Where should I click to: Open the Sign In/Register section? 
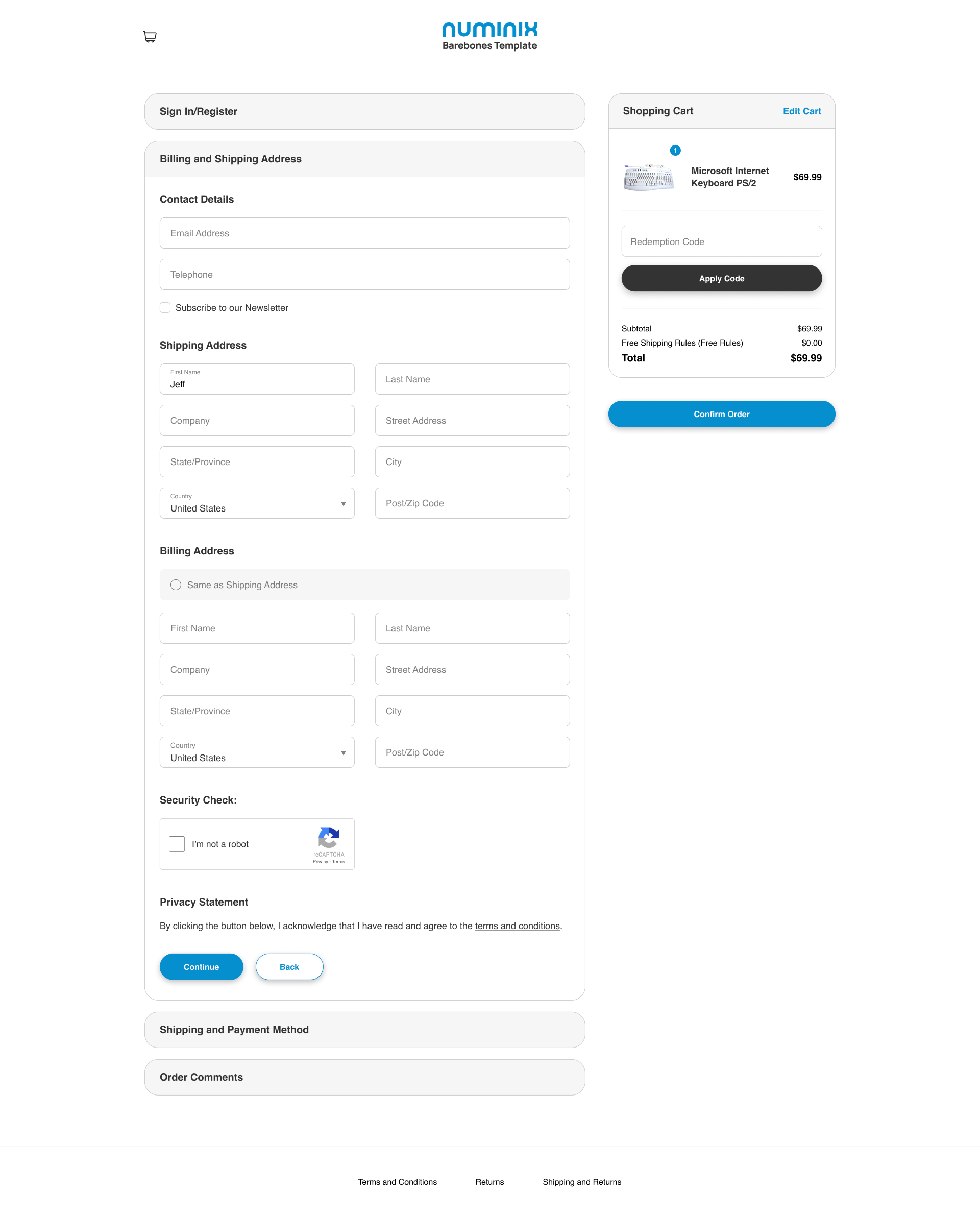[364, 111]
